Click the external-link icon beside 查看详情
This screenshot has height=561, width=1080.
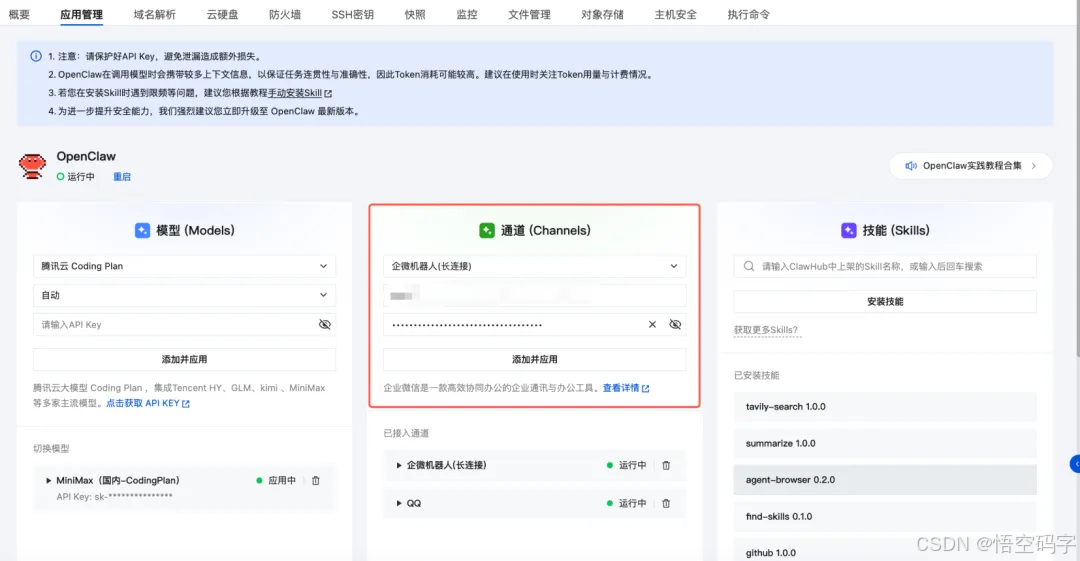[x=645, y=389]
